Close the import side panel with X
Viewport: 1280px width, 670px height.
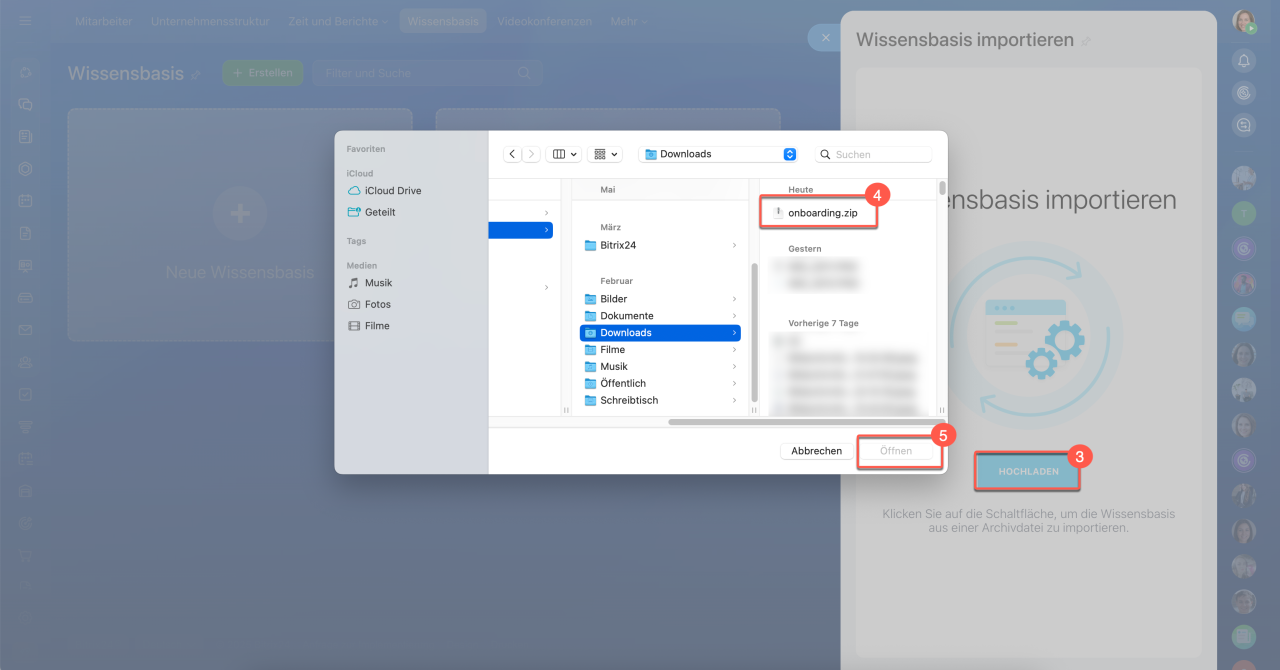click(x=825, y=37)
